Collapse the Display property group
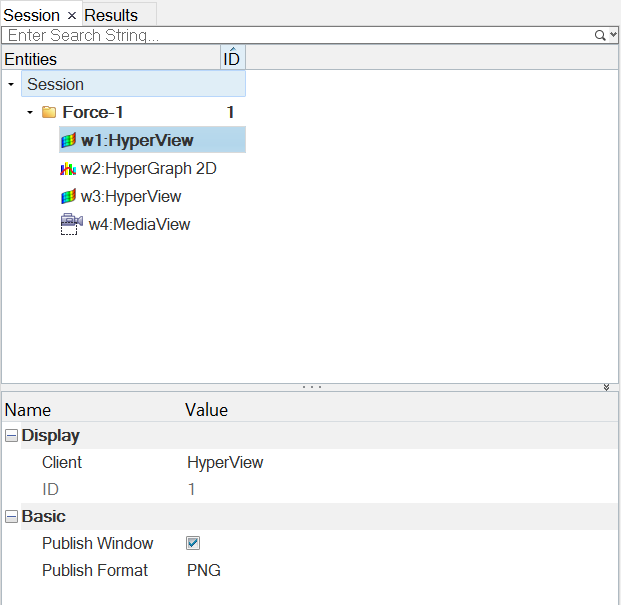The height and width of the screenshot is (605, 621). 11,436
